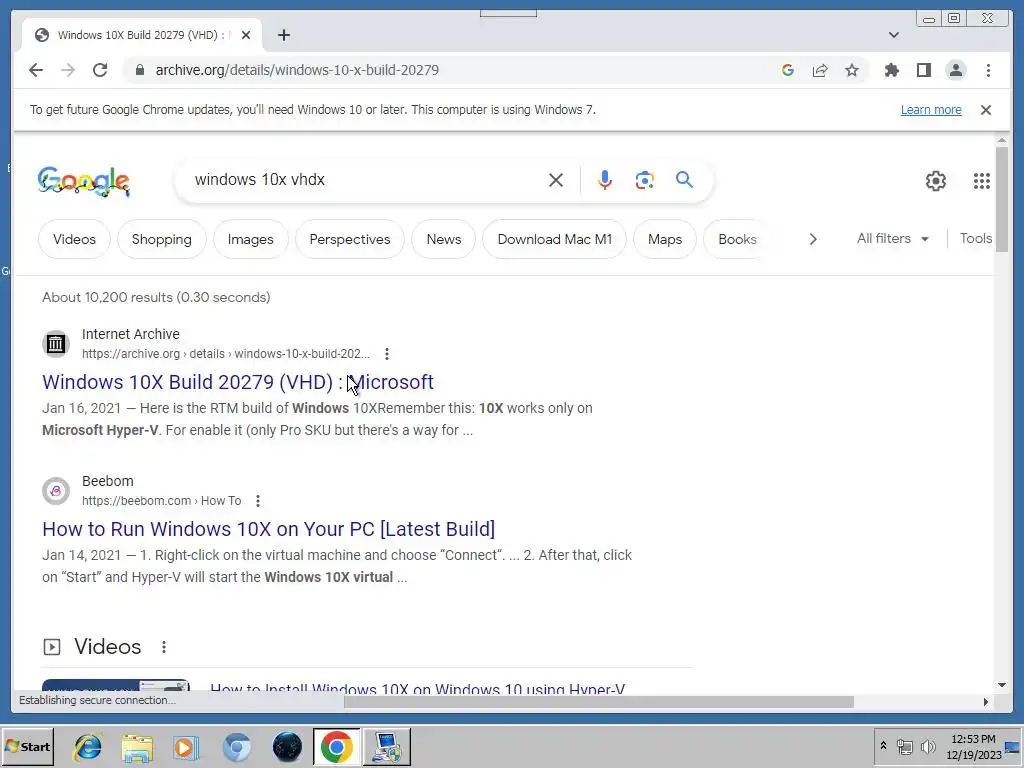Close the Windows 10X Build 20279 tab
This screenshot has width=1024, height=768.
click(x=246, y=35)
